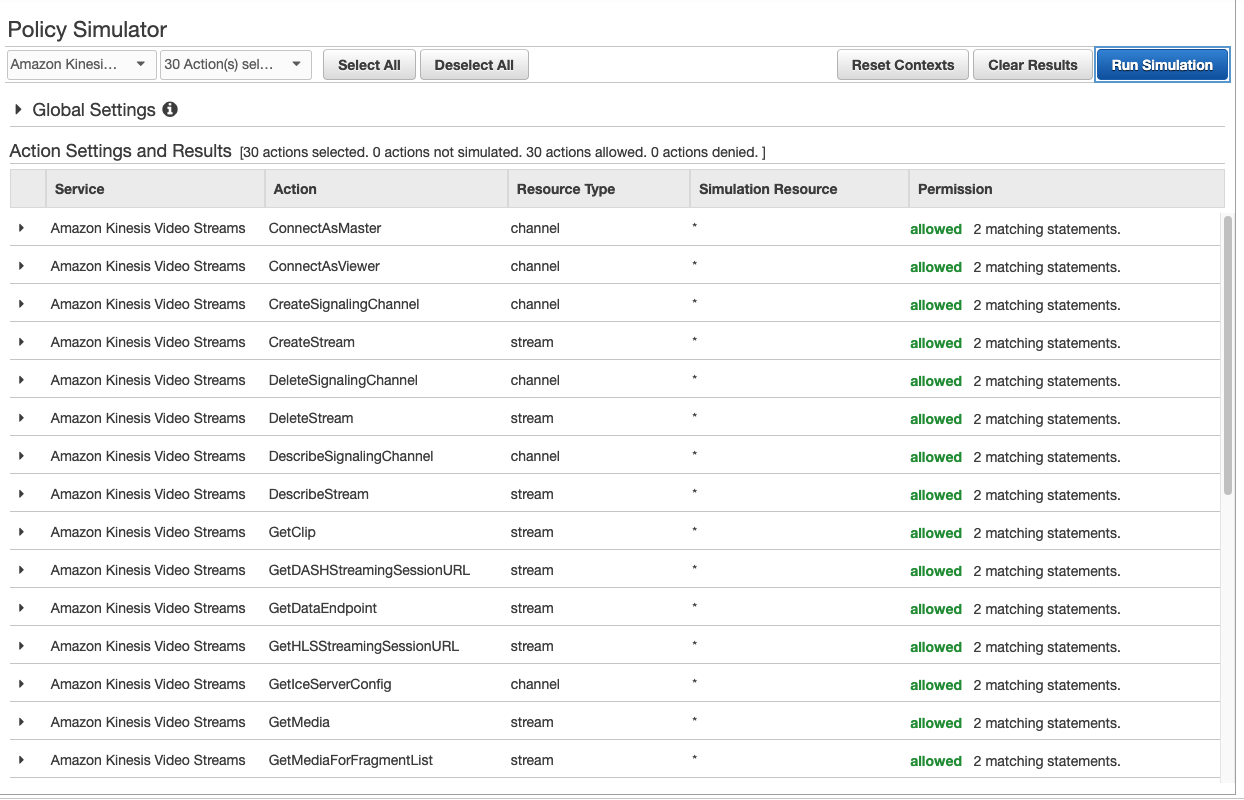The width and height of the screenshot is (1244, 800).
Task: Run the simulation with Run Simulation button
Action: [x=1161, y=64]
